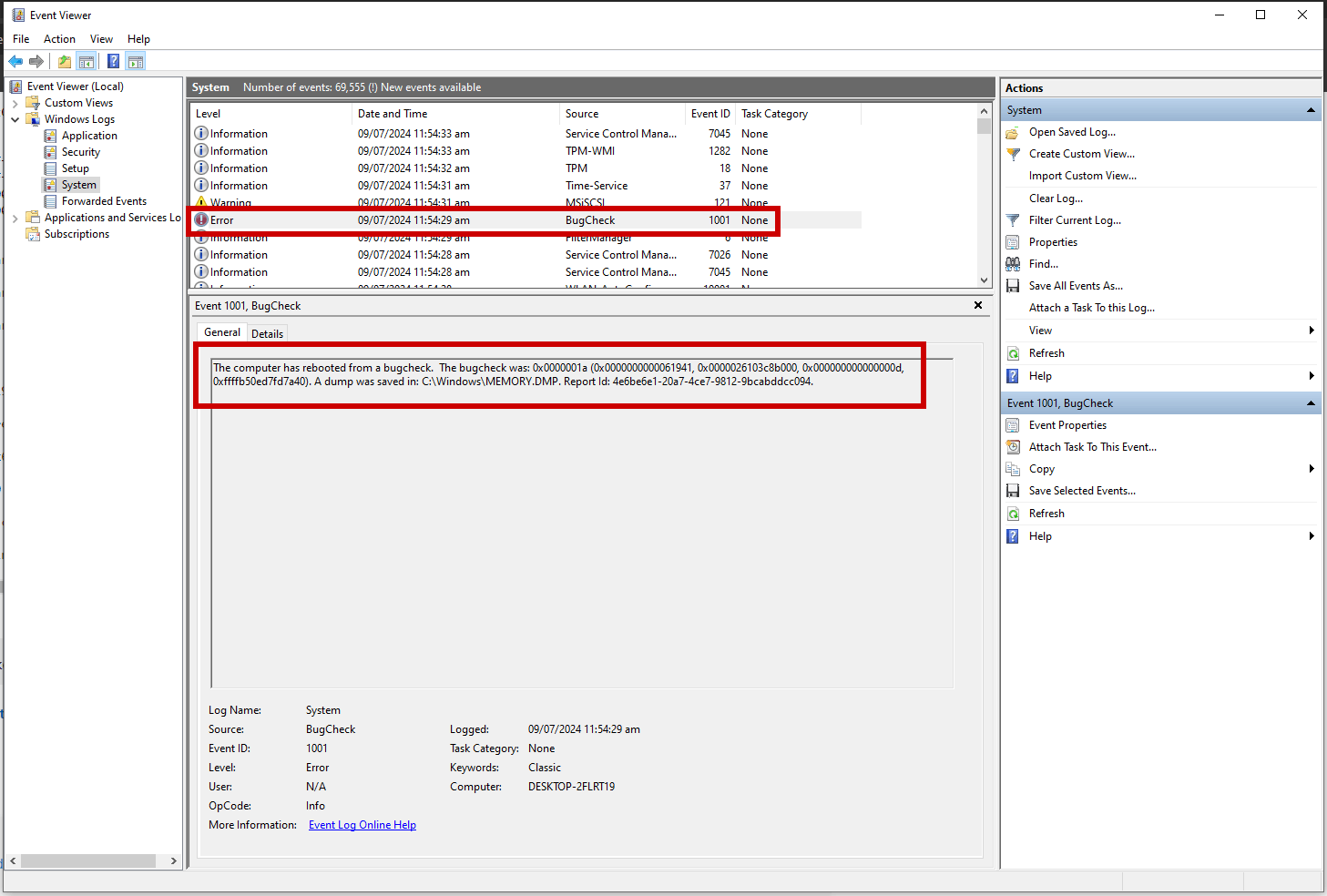
Task: Click the Properties icon in Actions pane
Action: tap(1013, 242)
